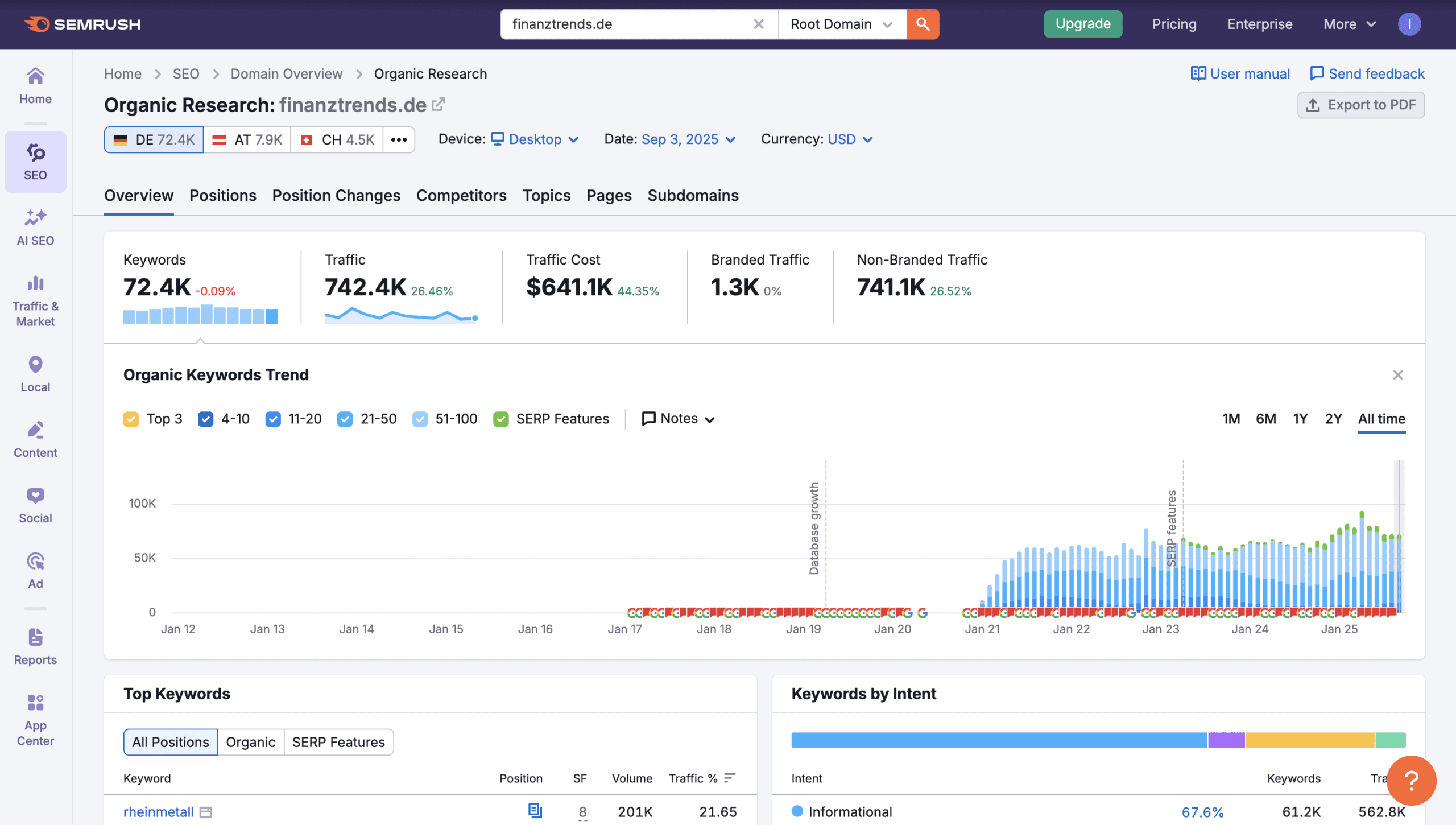This screenshot has width=1456, height=825.
Task: Expand the Root Domain dropdown
Action: [841, 24]
